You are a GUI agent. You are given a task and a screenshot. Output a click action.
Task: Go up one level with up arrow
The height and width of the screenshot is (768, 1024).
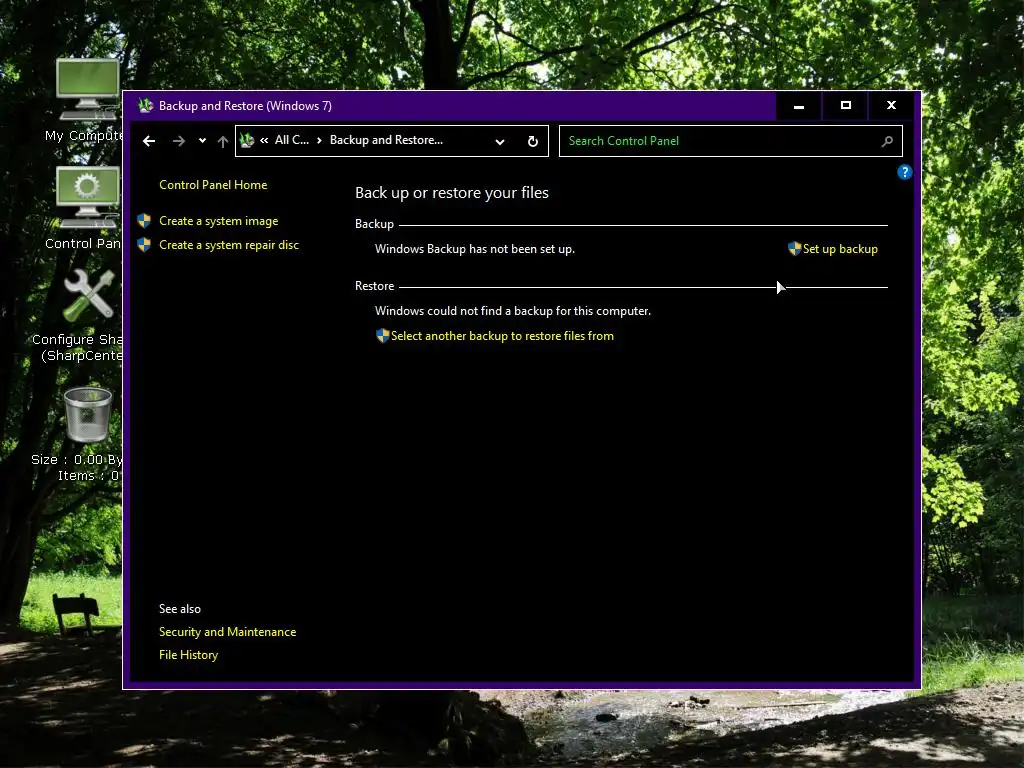coord(223,141)
